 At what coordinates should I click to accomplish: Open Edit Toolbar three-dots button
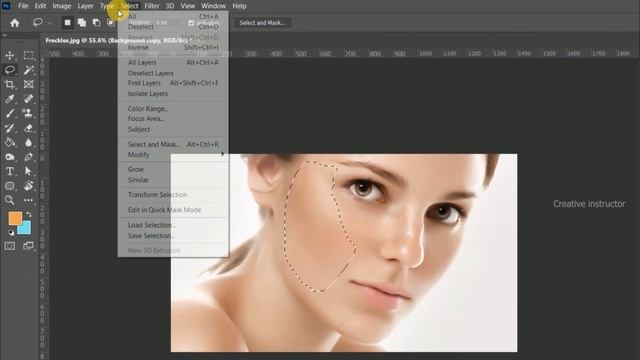(28, 200)
